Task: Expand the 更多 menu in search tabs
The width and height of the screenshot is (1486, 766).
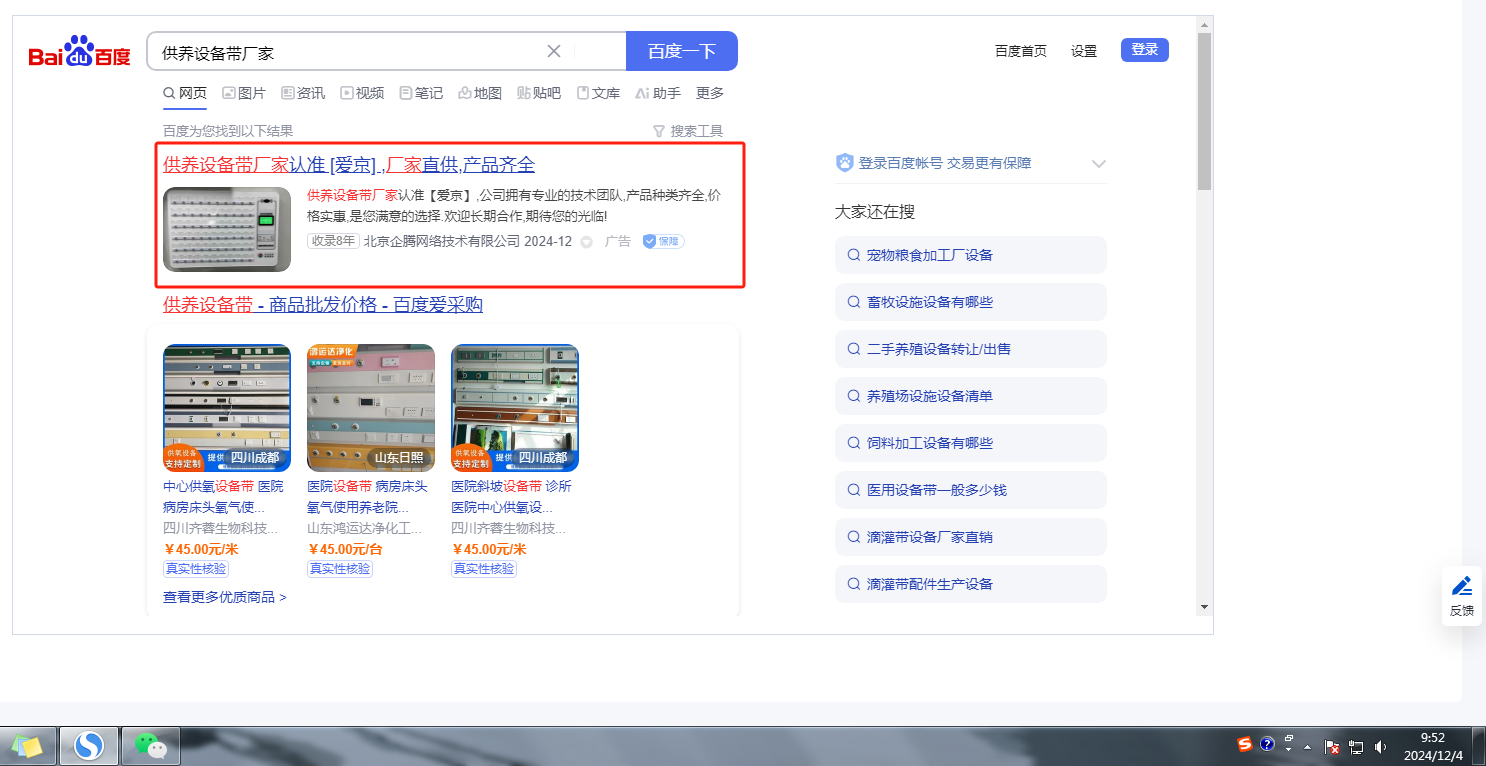Action: click(710, 93)
